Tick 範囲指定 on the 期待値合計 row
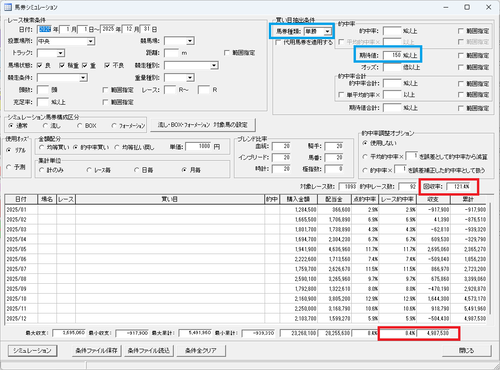500x370 pixels. click(461, 108)
